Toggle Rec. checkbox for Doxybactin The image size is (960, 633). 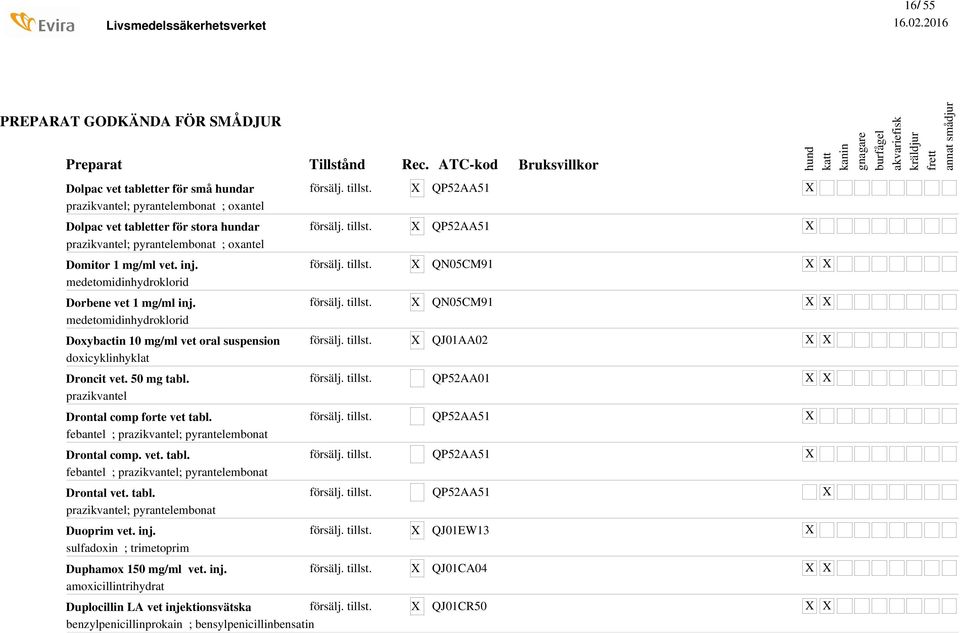point(416,340)
